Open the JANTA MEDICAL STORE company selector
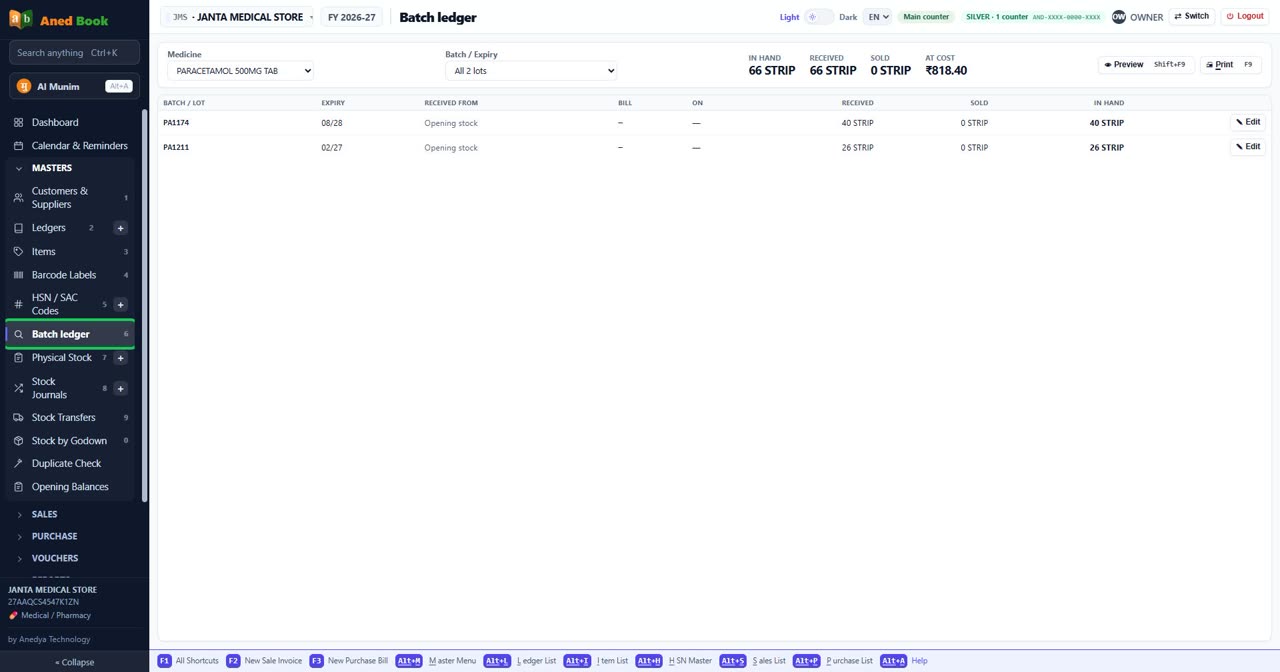Image resolution: width=1280 pixels, height=672 pixels. [238, 17]
